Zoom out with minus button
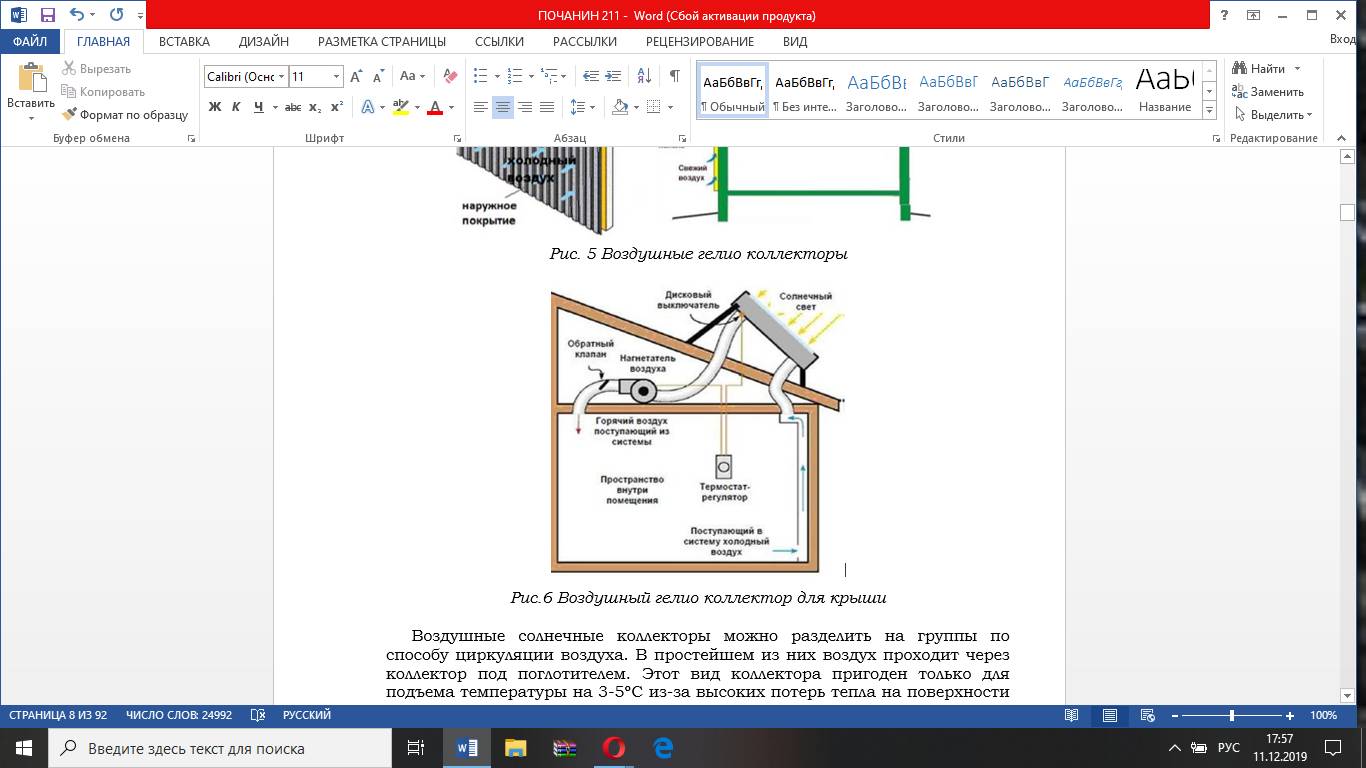The image size is (1366, 768). [x=1175, y=716]
